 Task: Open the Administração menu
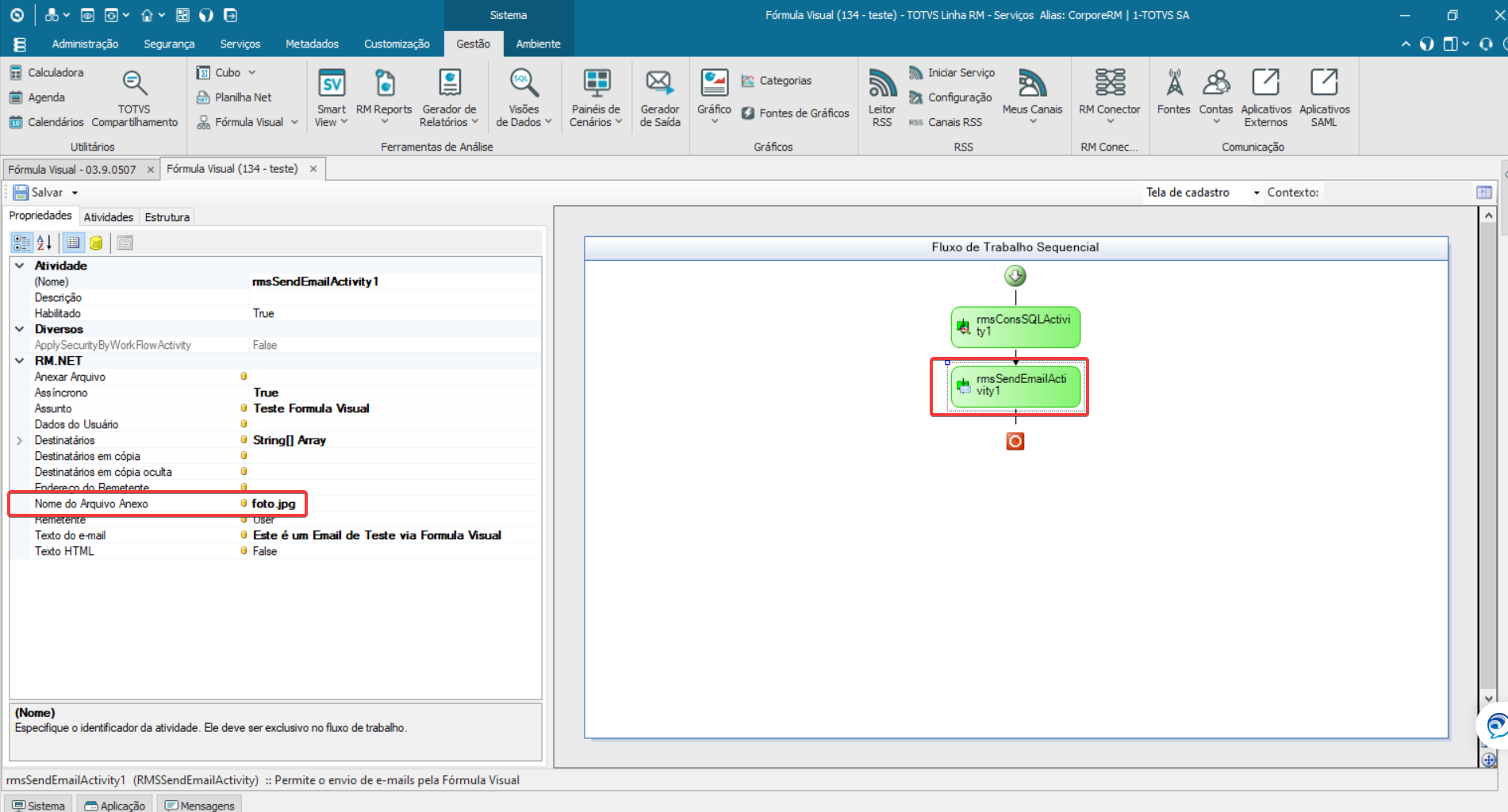point(85,44)
